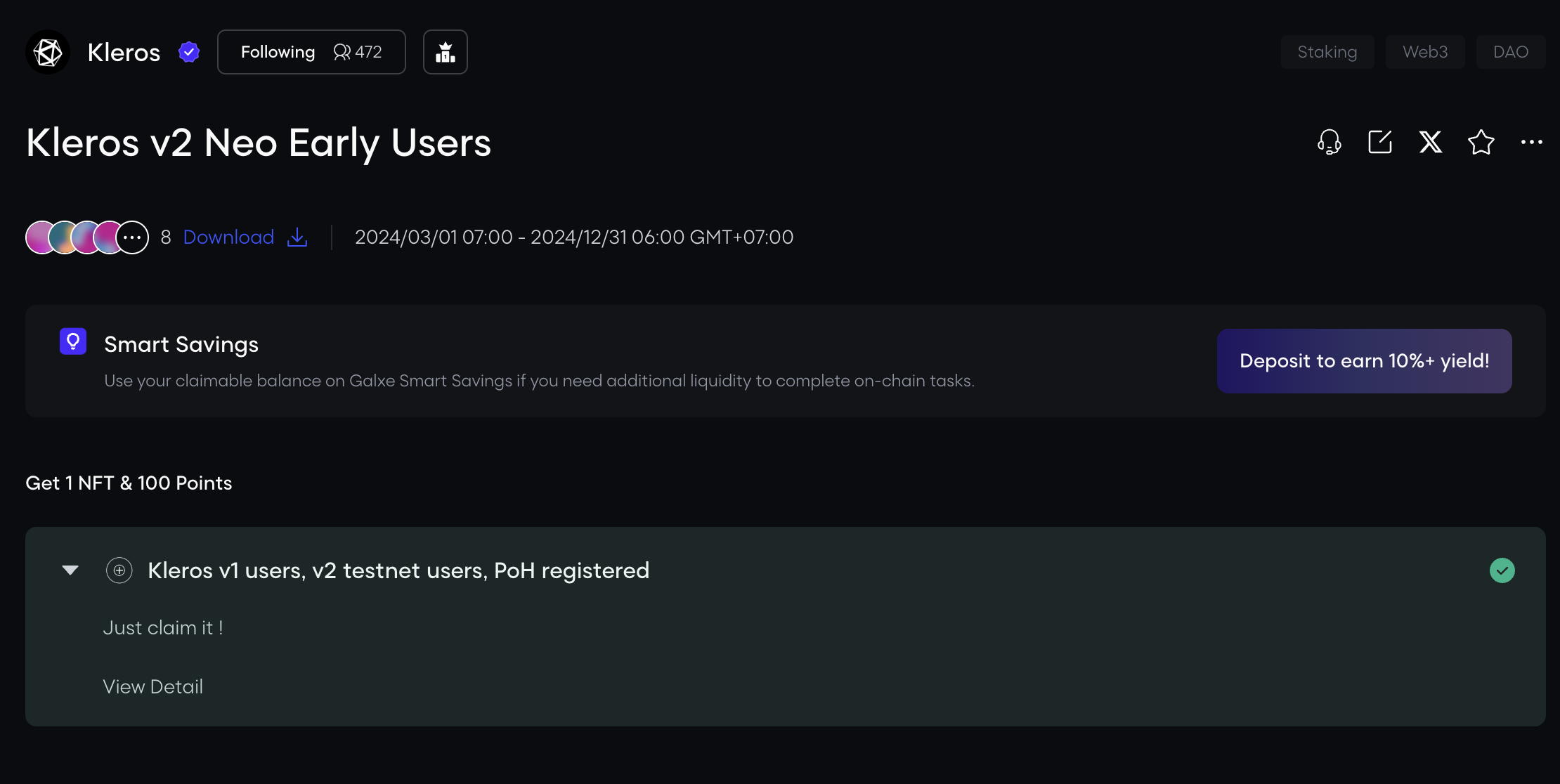The width and height of the screenshot is (1560, 784).
Task: Click the blue verified badge
Action: click(x=189, y=52)
